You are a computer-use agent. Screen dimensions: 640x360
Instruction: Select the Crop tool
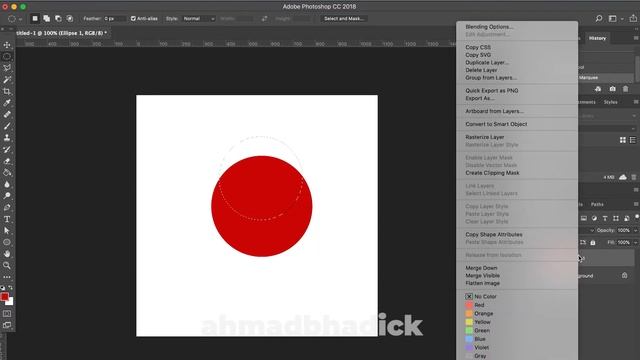7,91
